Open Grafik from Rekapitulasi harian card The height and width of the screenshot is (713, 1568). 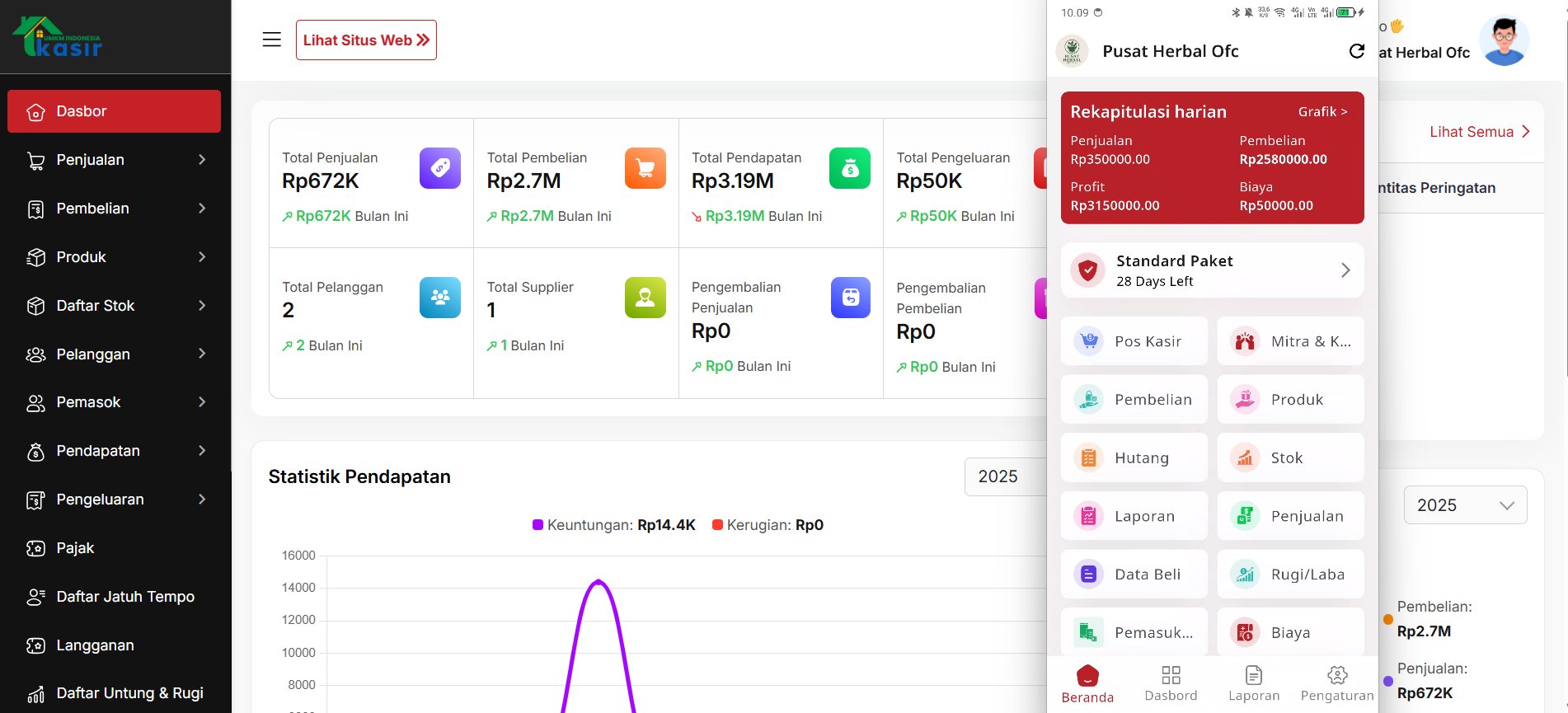pyautogui.click(x=1322, y=112)
